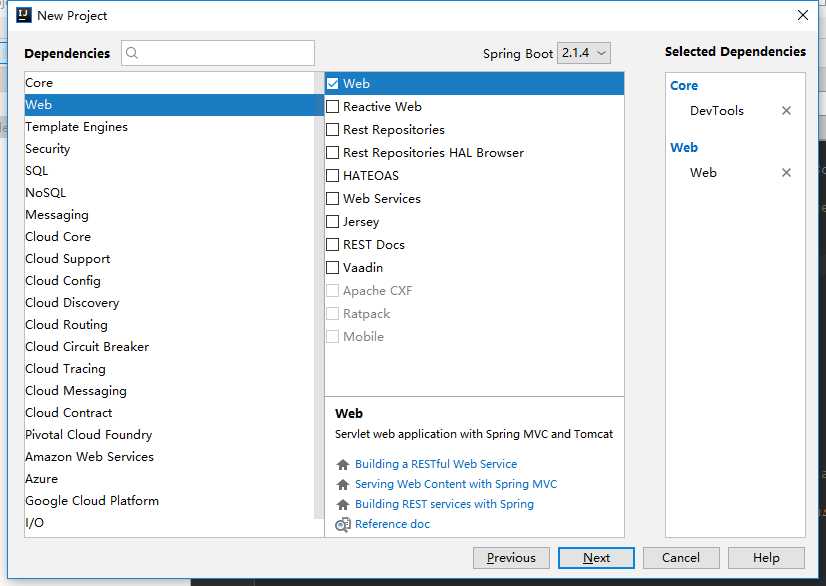The height and width of the screenshot is (586, 826).
Task: Open Building REST services with Spring link
Action: pos(444,504)
